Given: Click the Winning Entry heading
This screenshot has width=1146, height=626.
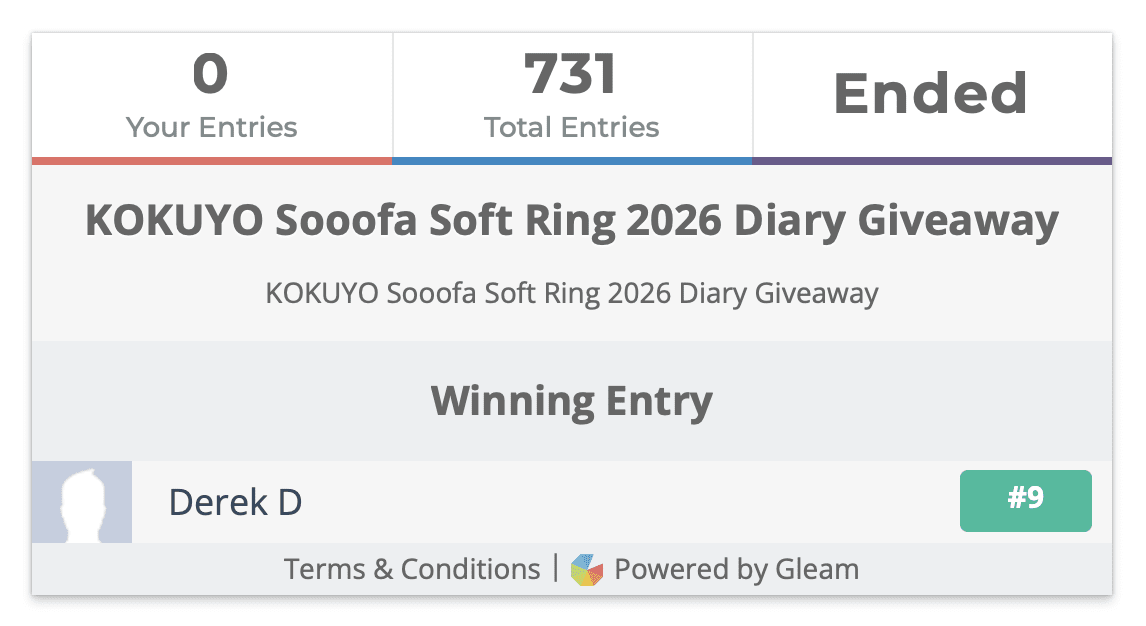Looking at the screenshot, I should tap(572, 401).
